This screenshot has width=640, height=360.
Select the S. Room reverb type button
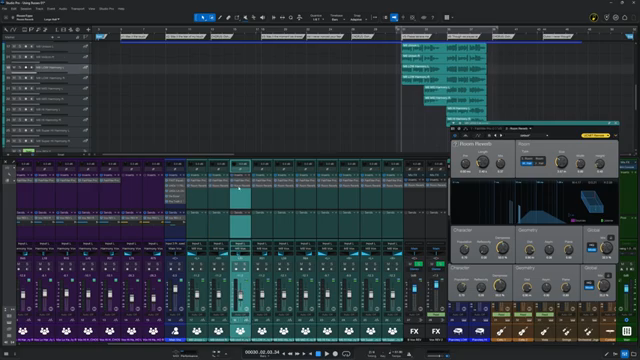click(x=527, y=158)
